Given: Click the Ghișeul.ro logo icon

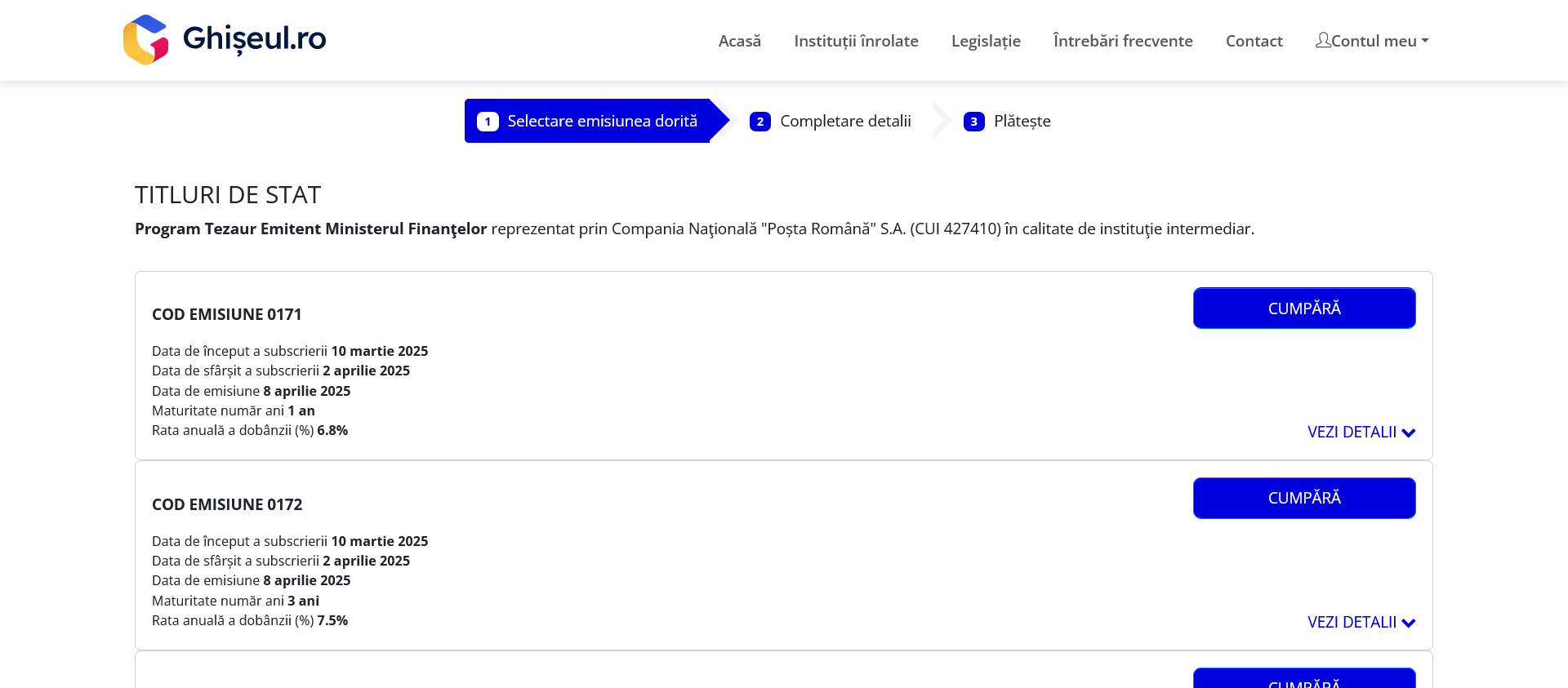Looking at the screenshot, I should coord(145,39).
